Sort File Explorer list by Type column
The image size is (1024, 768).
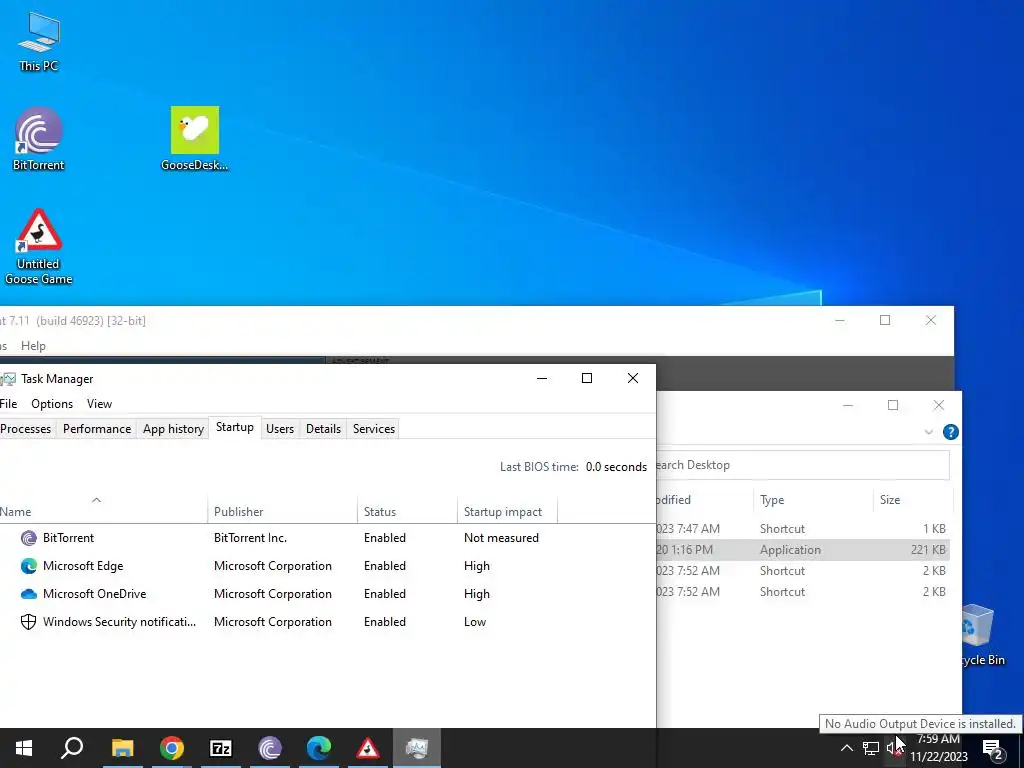(x=812, y=500)
